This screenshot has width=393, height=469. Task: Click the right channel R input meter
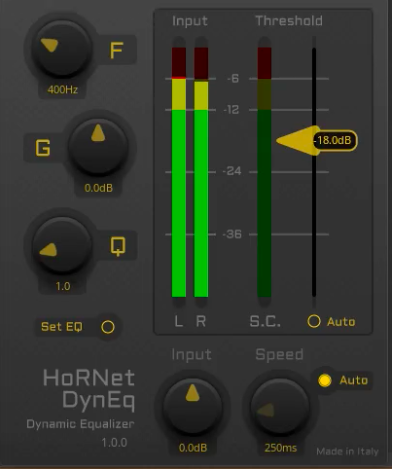click(201, 172)
